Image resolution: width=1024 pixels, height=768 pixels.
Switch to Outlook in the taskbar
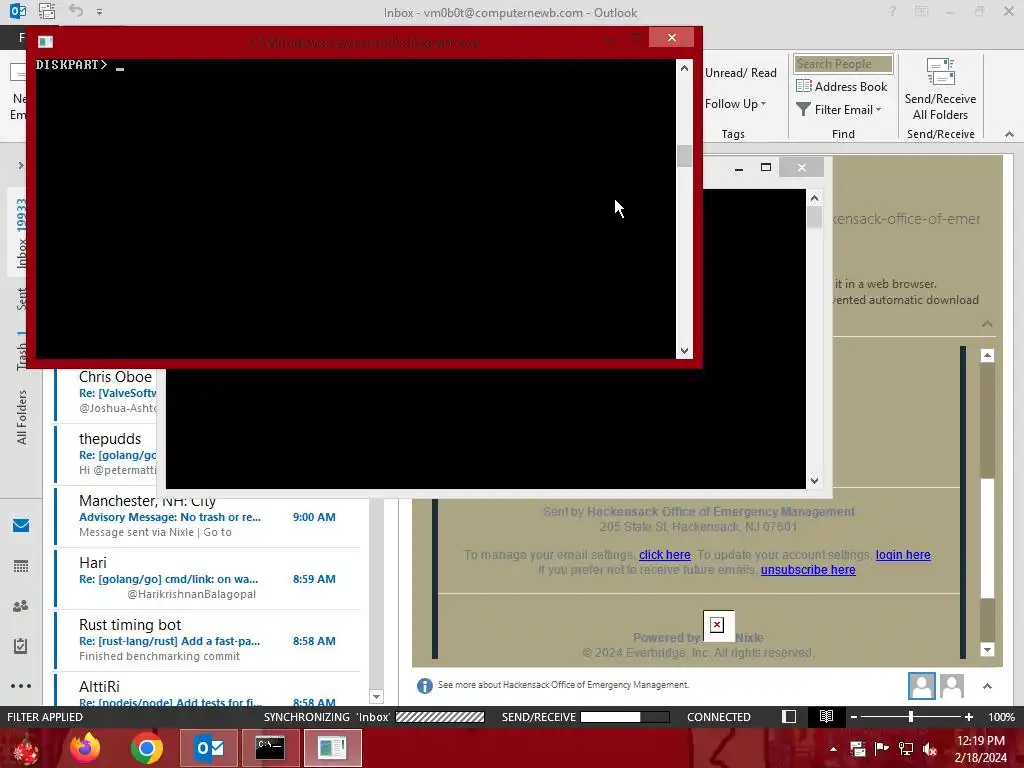pos(208,748)
